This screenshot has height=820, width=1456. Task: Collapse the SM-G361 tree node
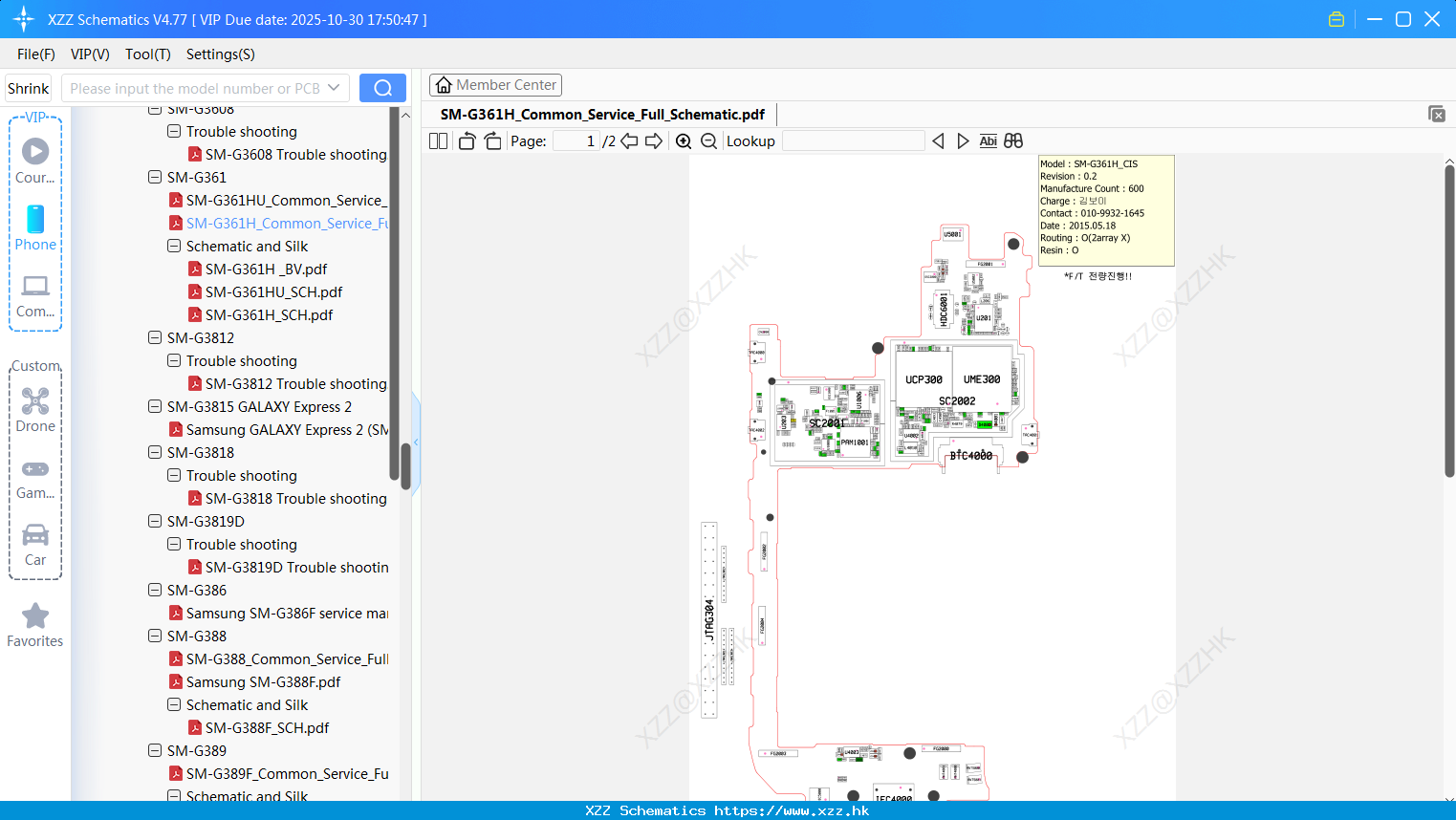(x=155, y=177)
